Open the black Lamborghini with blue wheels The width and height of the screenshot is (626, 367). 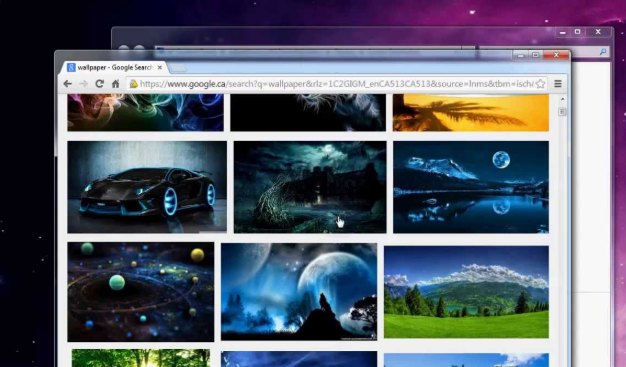click(x=147, y=187)
